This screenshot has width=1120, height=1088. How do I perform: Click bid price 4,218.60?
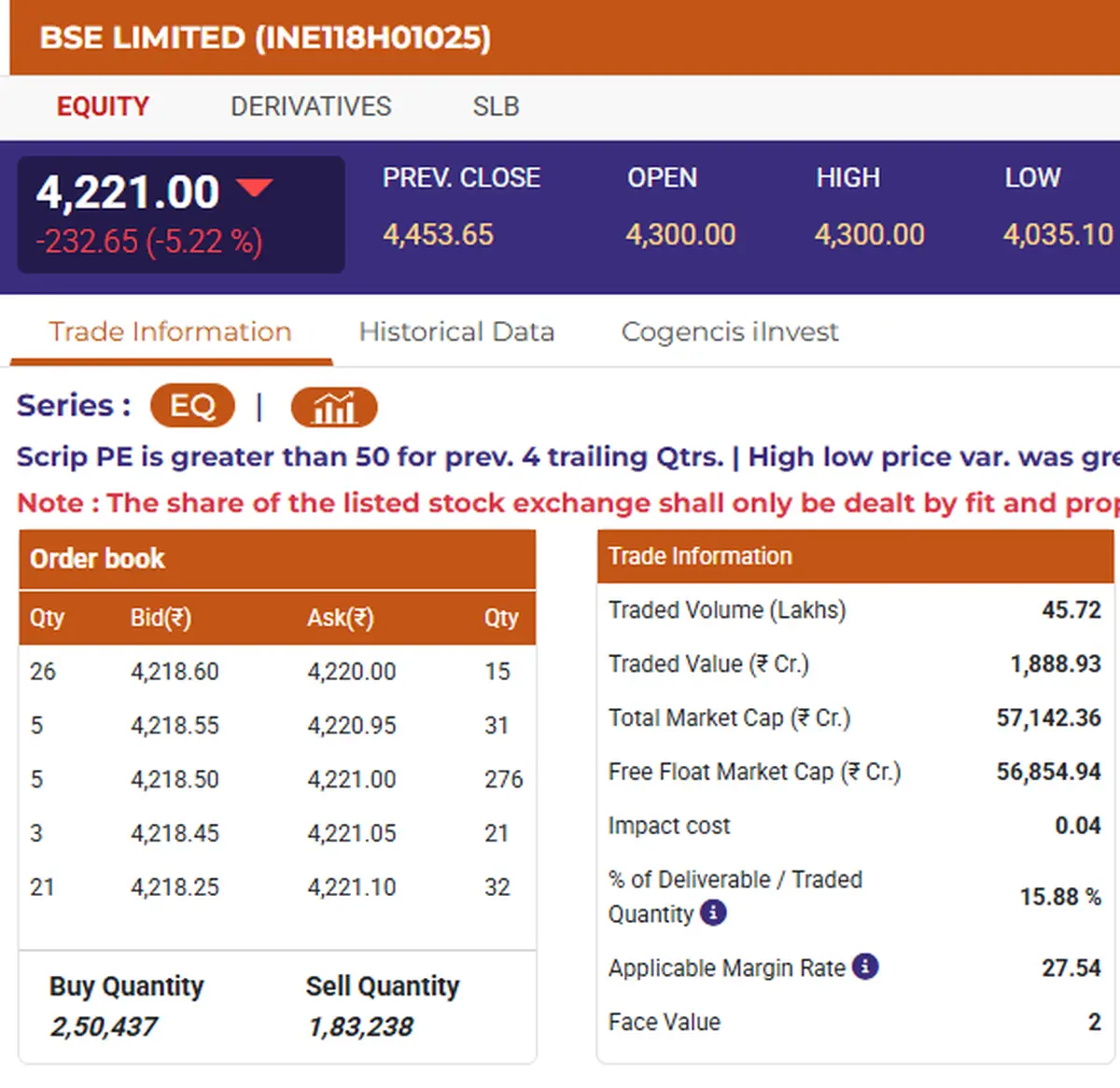point(175,672)
